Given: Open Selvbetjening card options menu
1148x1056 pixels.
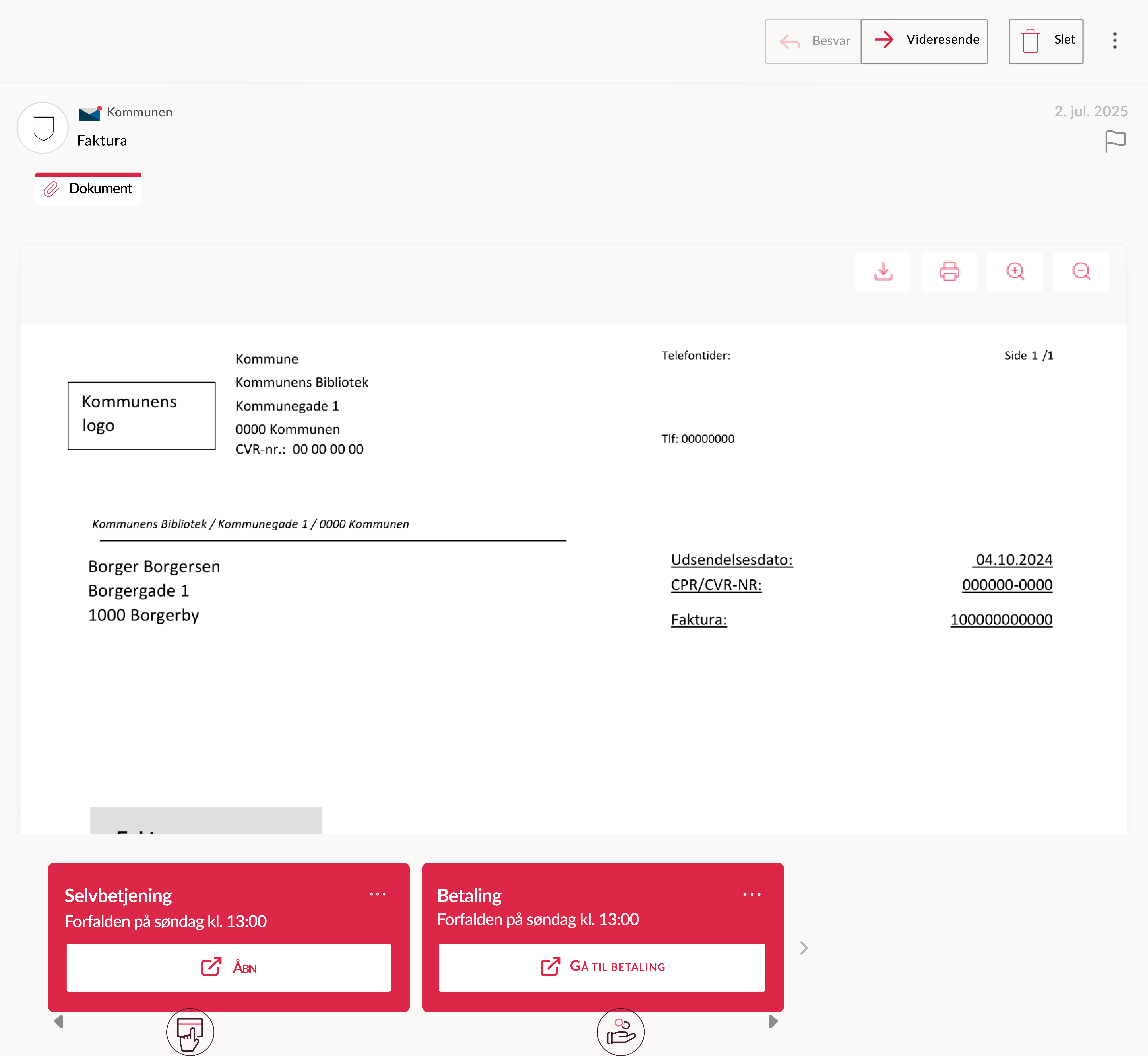Looking at the screenshot, I should click(x=377, y=894).
